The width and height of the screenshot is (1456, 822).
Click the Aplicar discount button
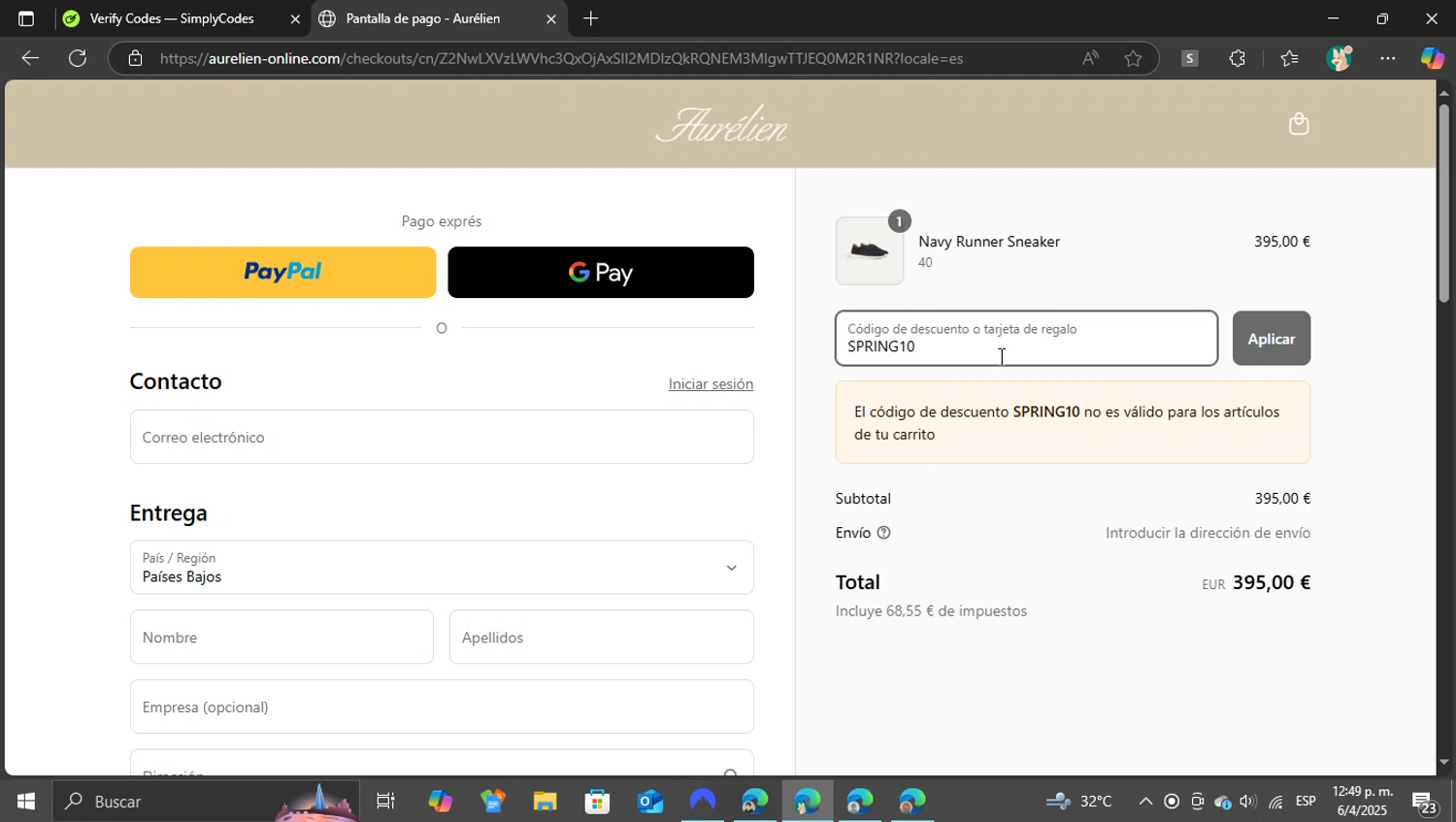[1272, 339]
